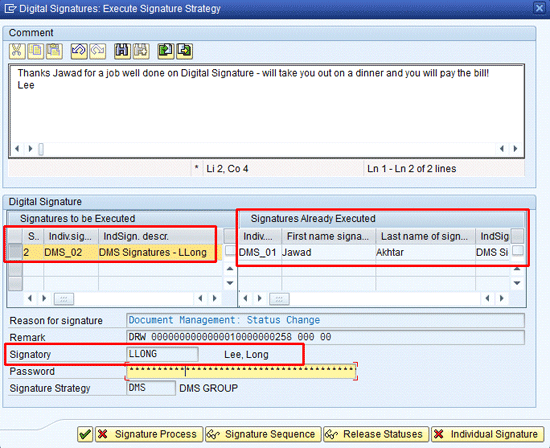Screen dimensions: 550x448
Task: Click the Paste clipboard icon
Action: click(54, 51)
